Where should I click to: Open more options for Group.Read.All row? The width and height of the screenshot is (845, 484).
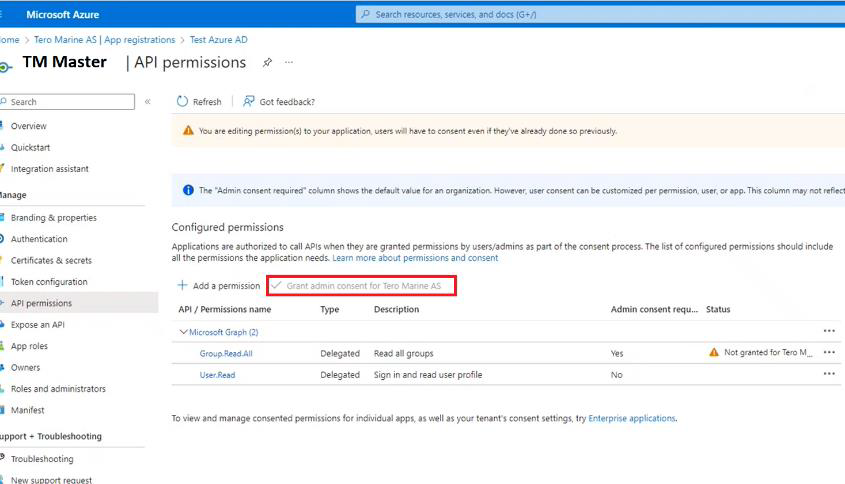[828, 352]
